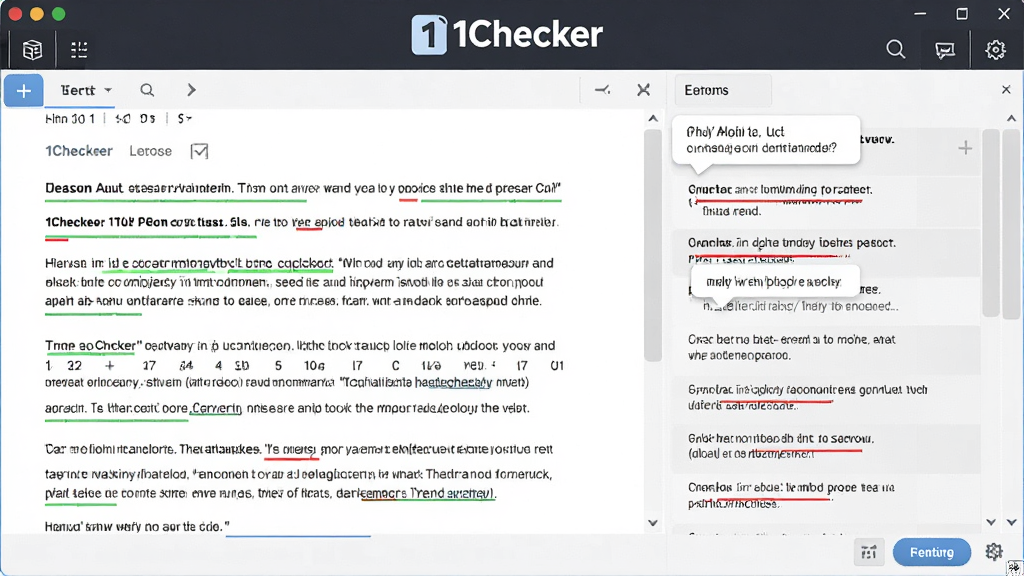Click the errors panel scroll up arrow

point(1011,118)
